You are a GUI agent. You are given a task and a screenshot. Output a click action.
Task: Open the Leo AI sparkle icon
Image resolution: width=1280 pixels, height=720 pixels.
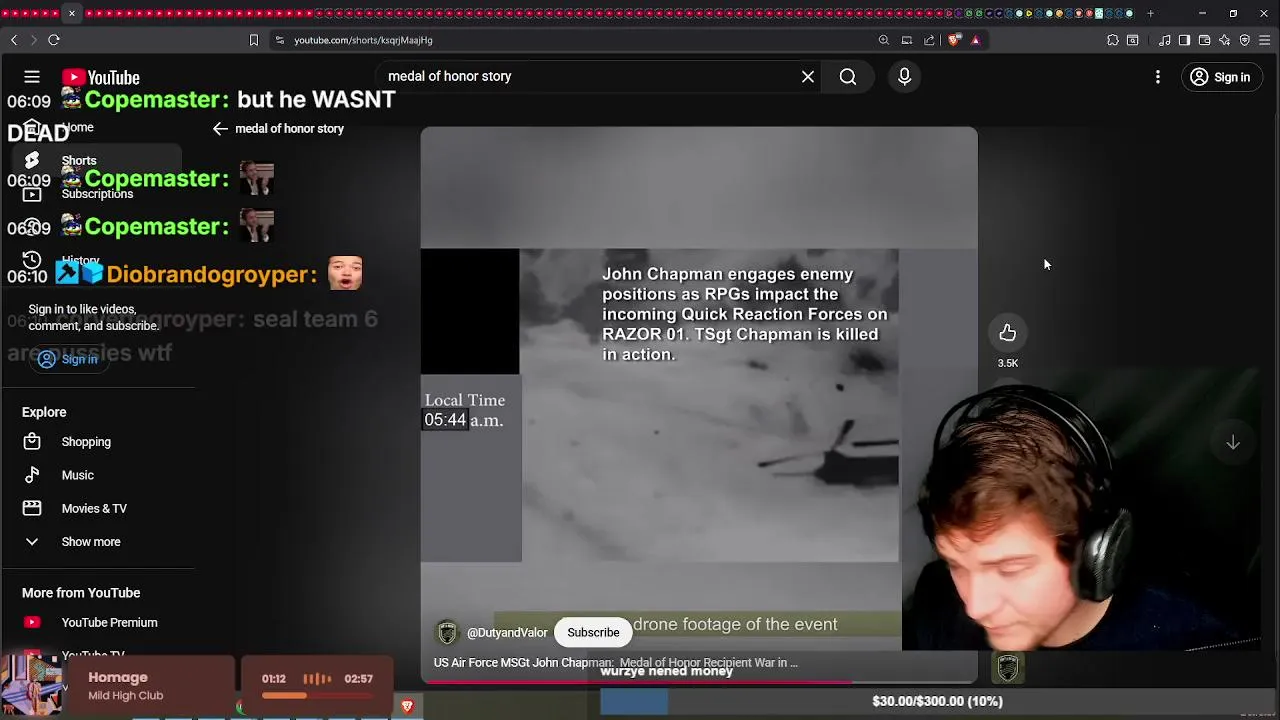pos(1225,40)
